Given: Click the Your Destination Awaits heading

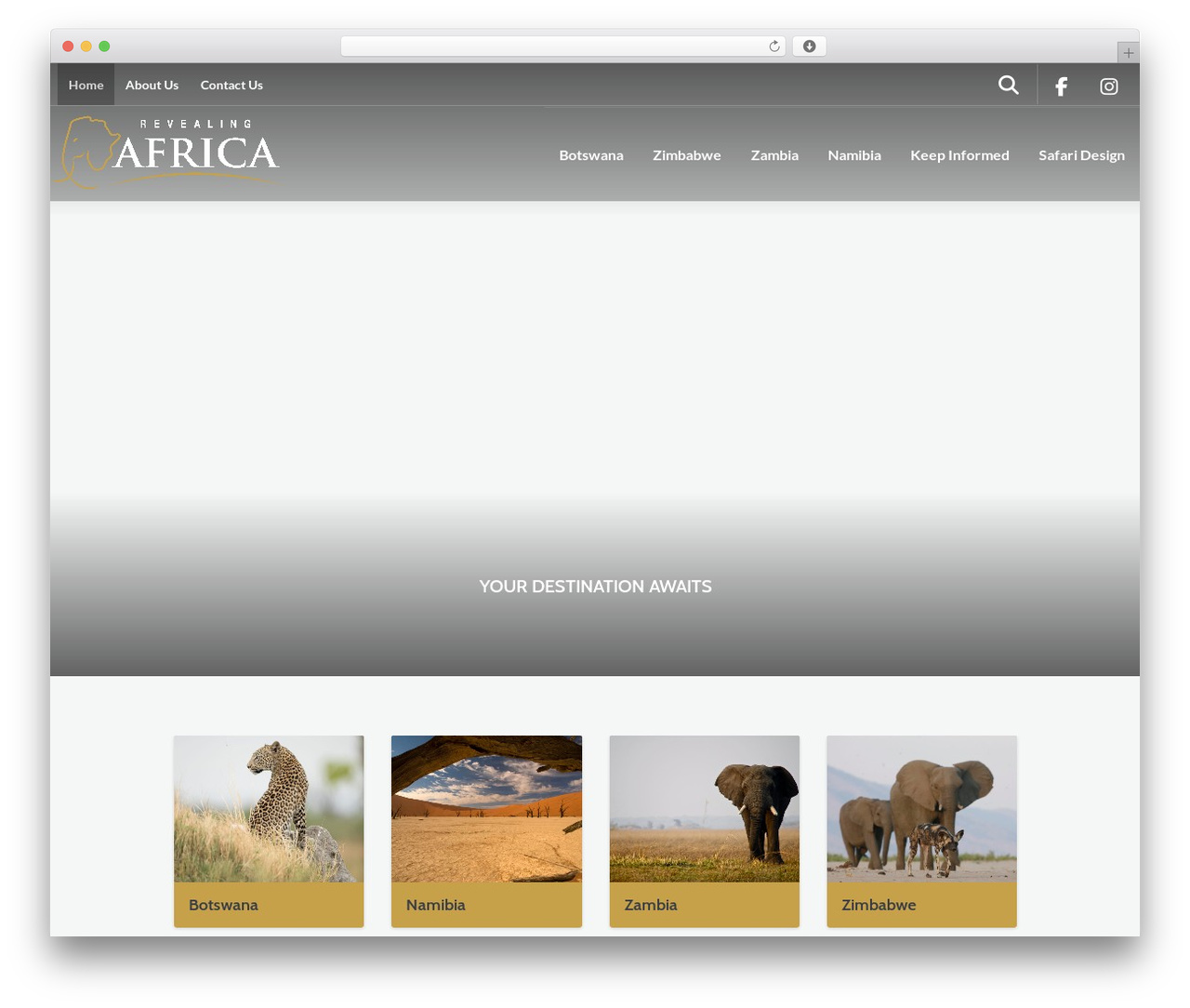Looking at the screenshot, I should point(595,587).
